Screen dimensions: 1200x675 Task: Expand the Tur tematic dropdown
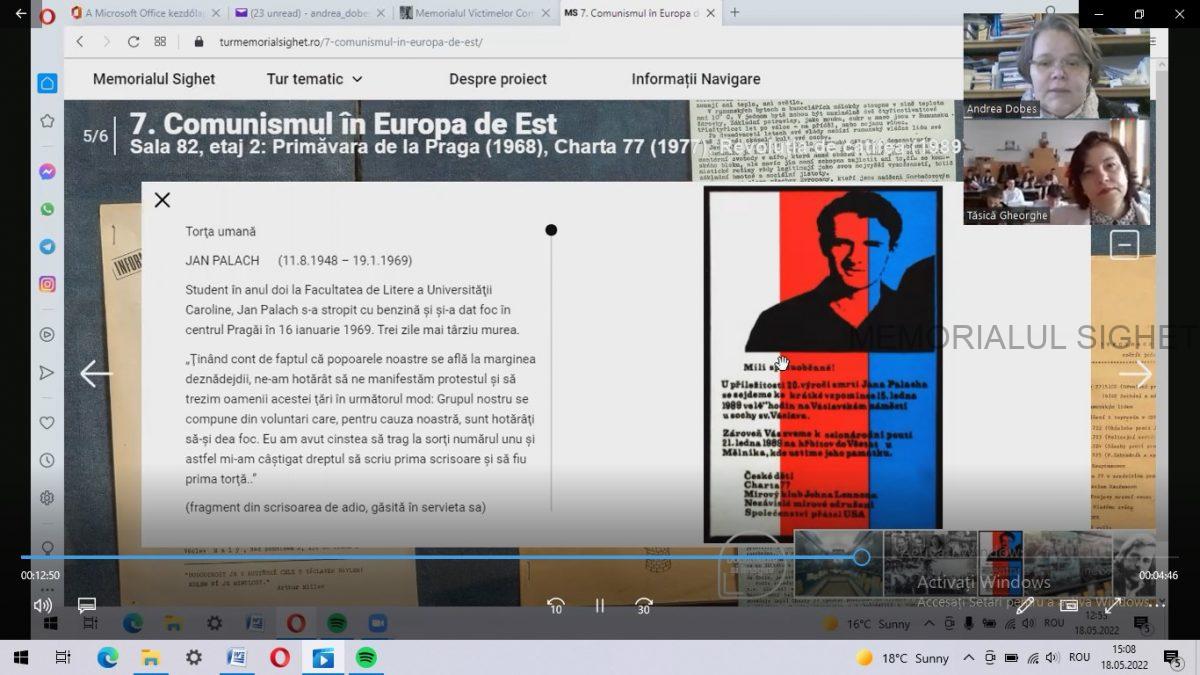(x=314, y=79)
